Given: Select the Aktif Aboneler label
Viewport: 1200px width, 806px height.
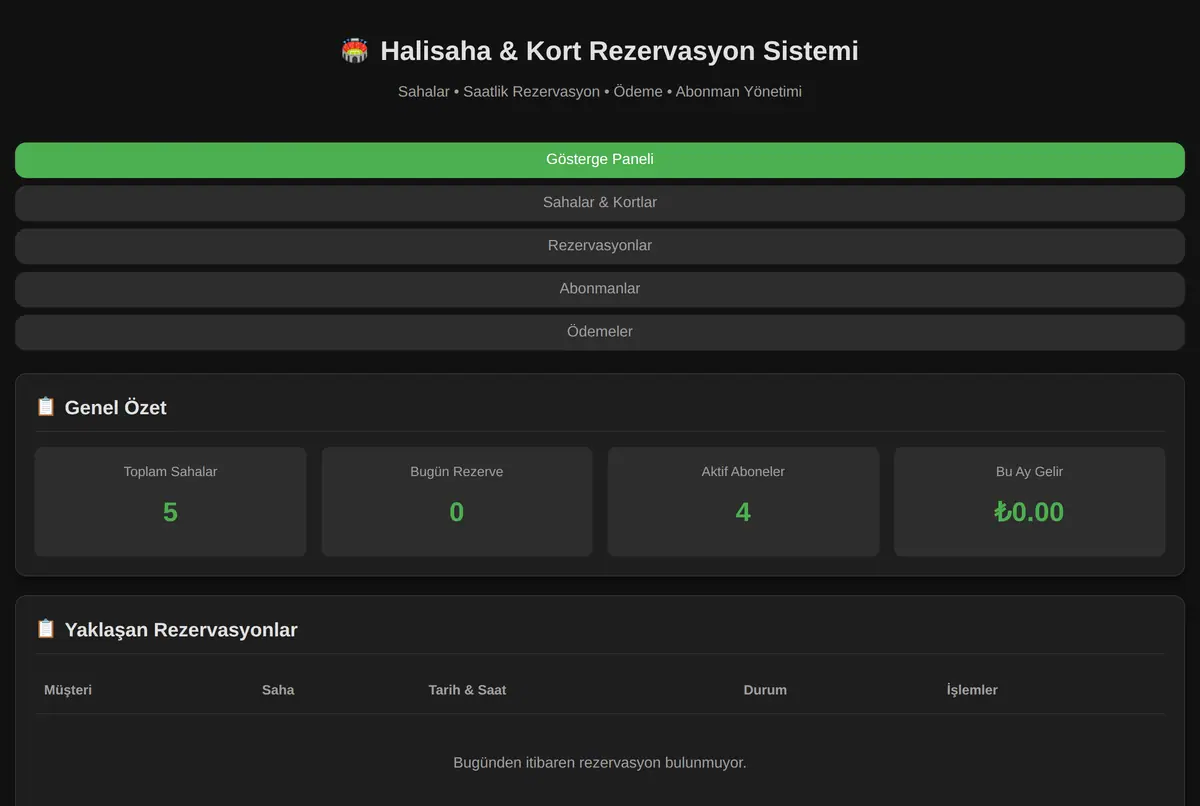Looking at the screenshot, I should [x=743, y=472].
